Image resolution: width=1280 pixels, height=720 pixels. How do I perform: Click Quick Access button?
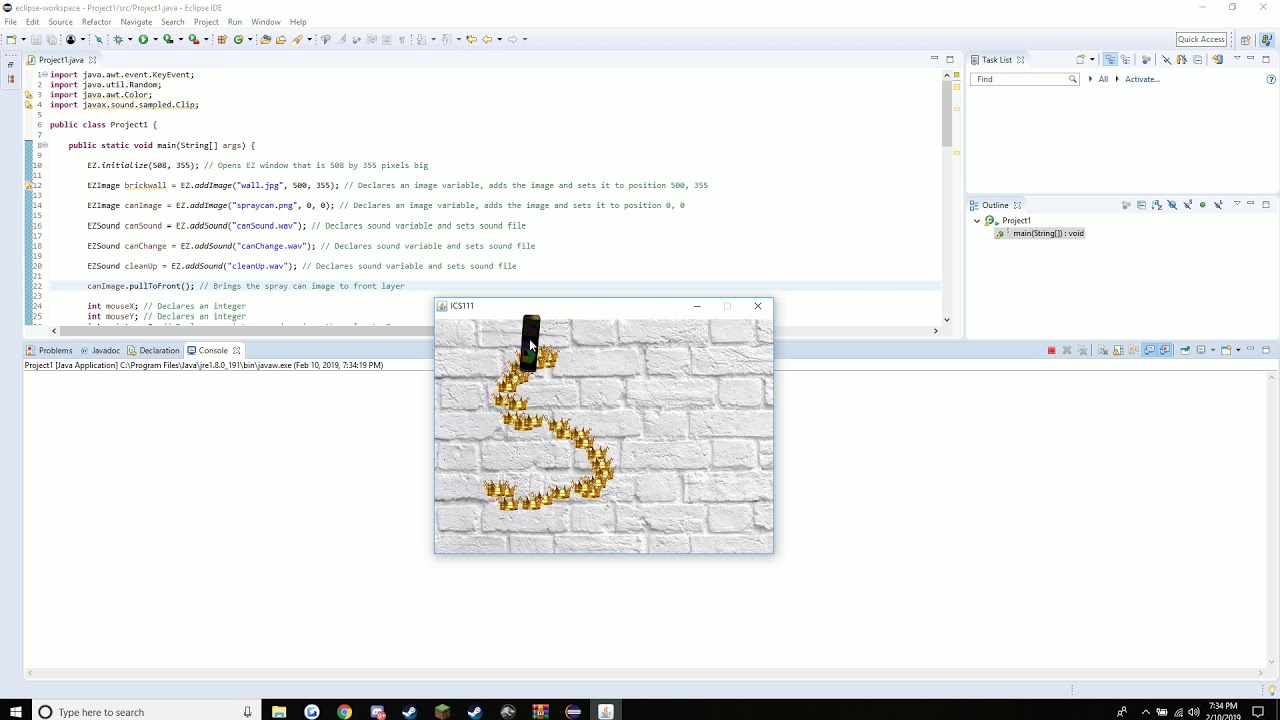point(1201,39)
